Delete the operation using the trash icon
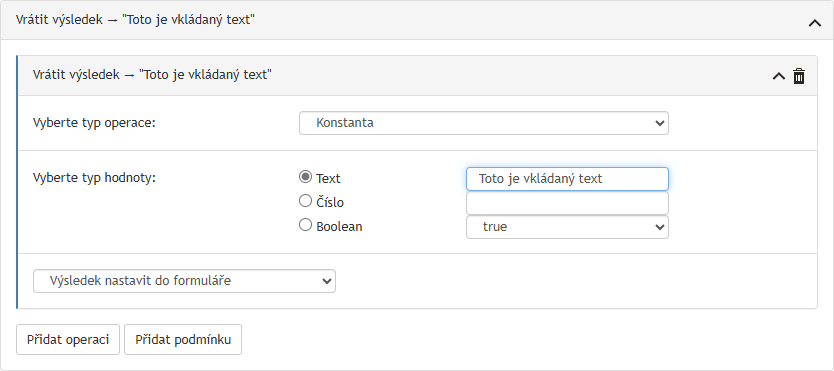Image resolution: width=834 pixels, height=371 pixels. tap(798, 76)
